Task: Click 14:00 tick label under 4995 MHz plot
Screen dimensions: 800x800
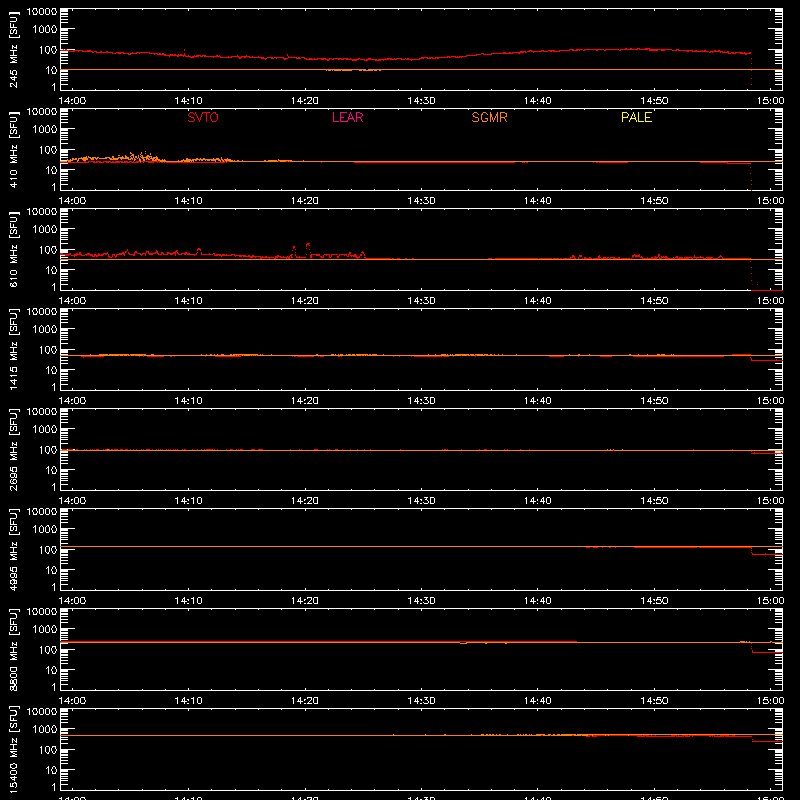Action: coord(72,601)
